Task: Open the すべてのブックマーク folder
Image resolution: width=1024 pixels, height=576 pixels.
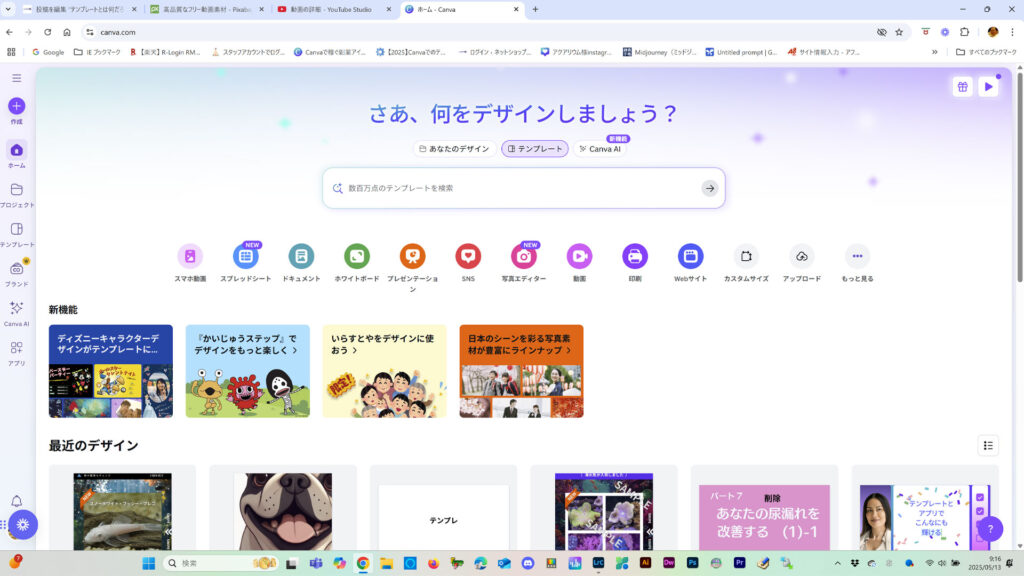Action: point(986,52)
